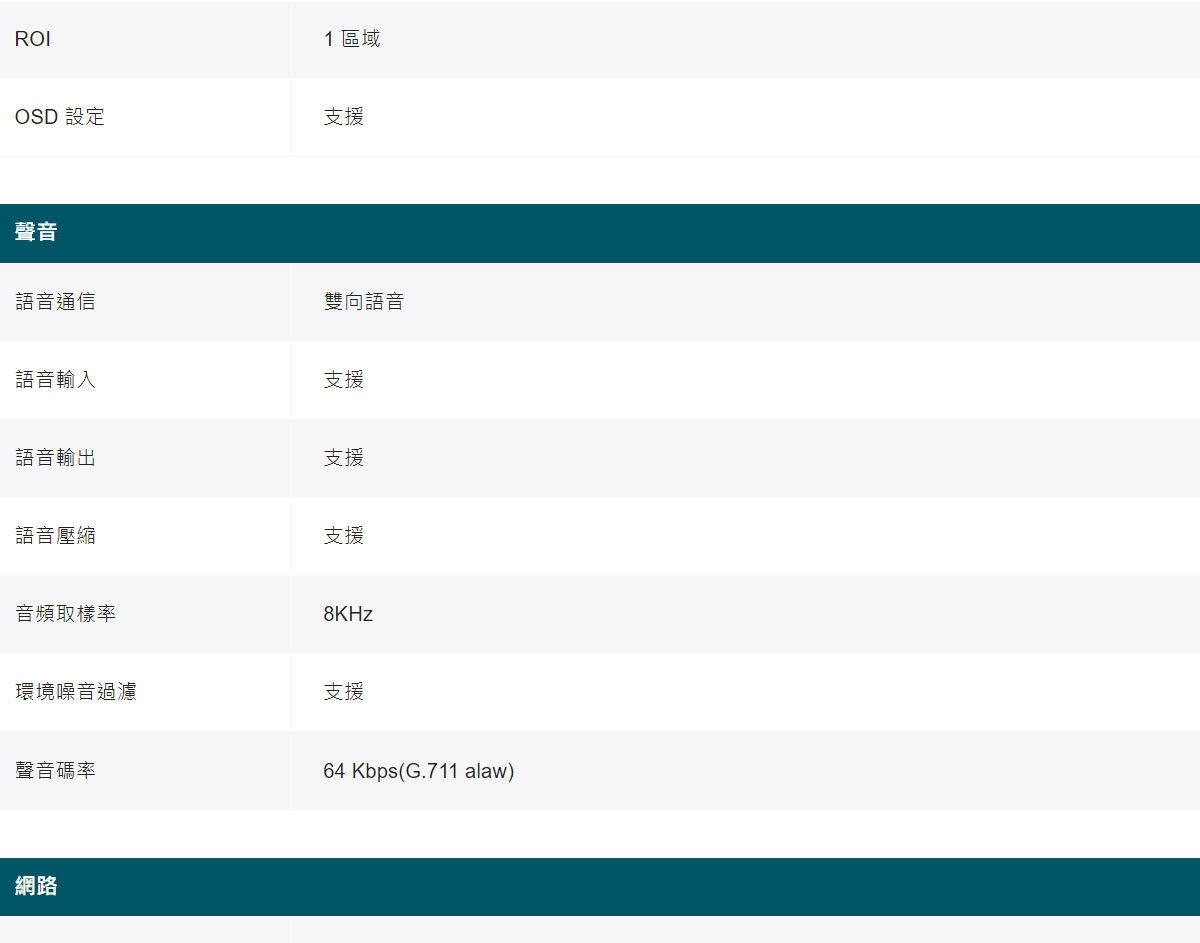Click '支援' value in 語音壓縮 row
Viewport: 1200px width, 943px height.
coord(343,535)
